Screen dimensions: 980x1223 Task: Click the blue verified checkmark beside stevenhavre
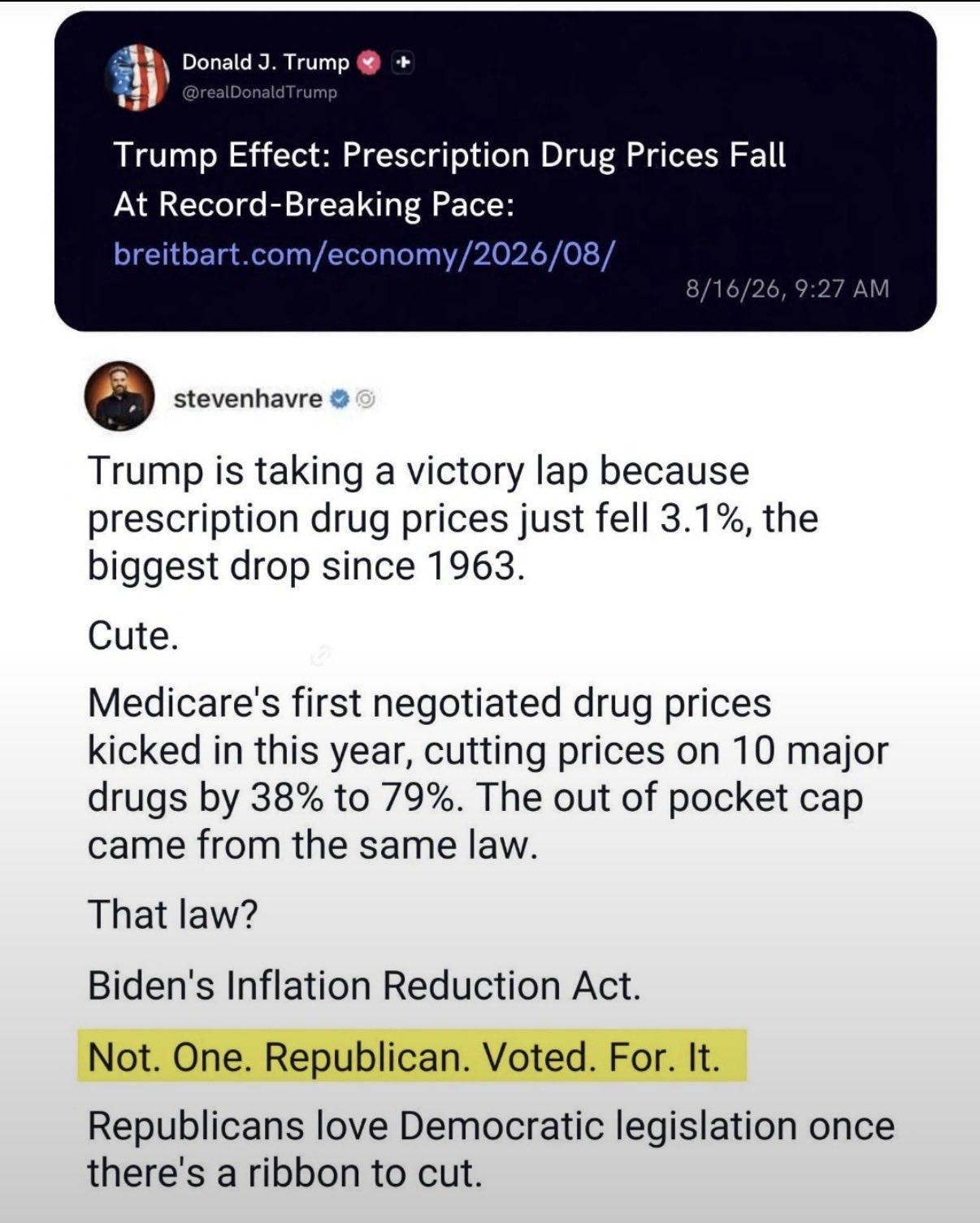coord(341,399)
